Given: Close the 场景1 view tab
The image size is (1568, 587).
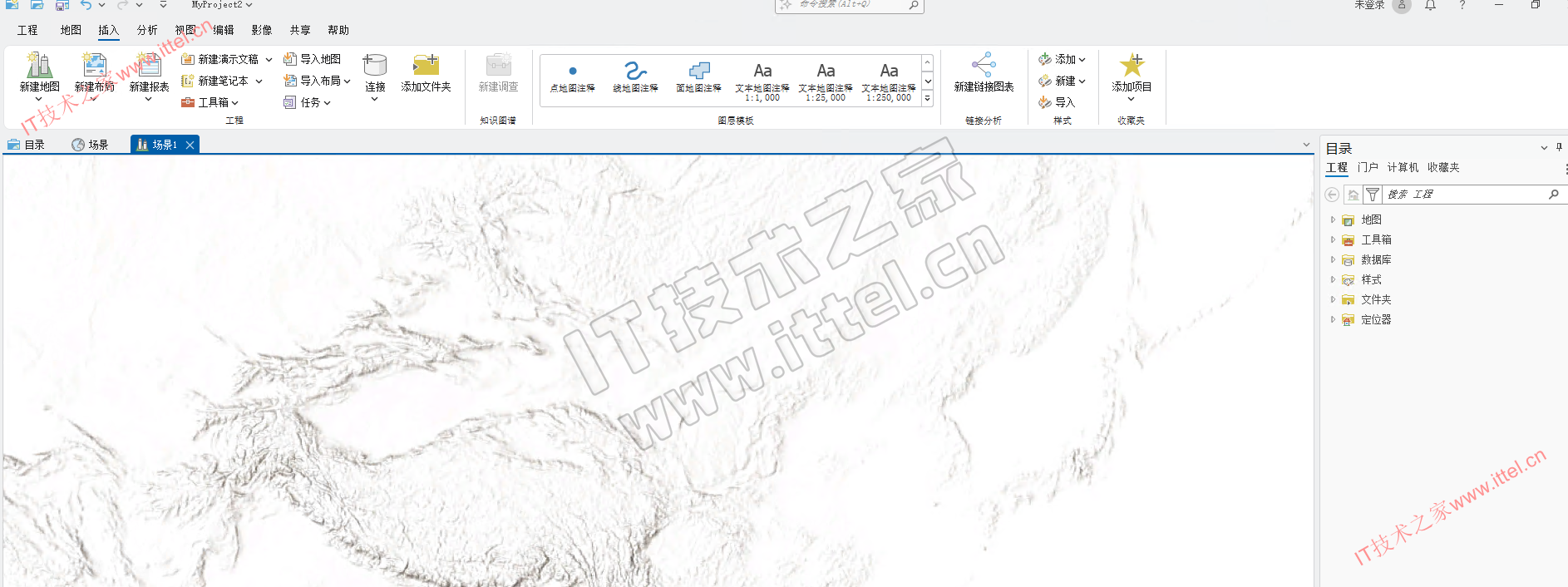Looking at the screenshot, I should coord(190,145).
